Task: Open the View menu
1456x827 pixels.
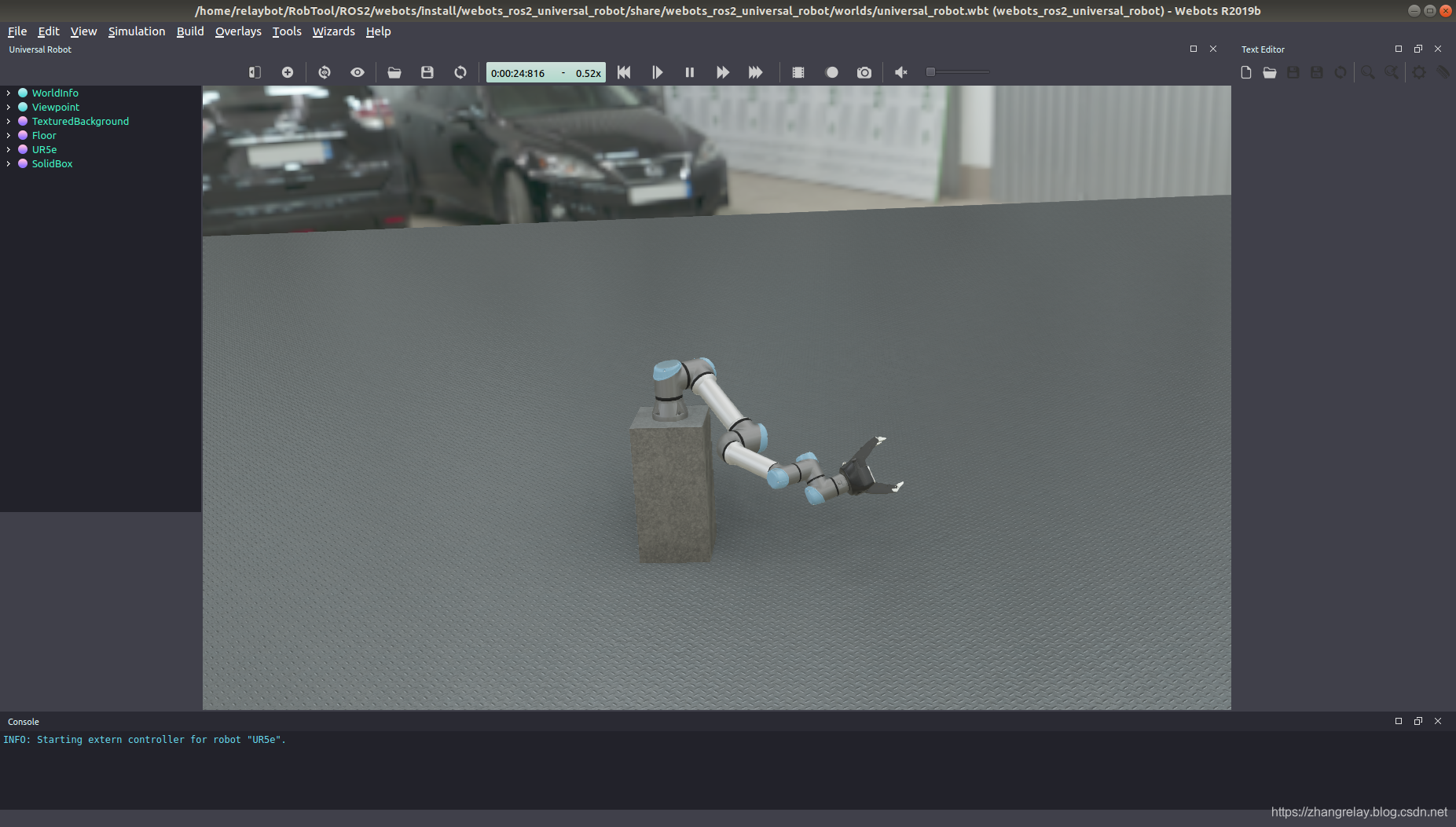Action: point(83,31)
